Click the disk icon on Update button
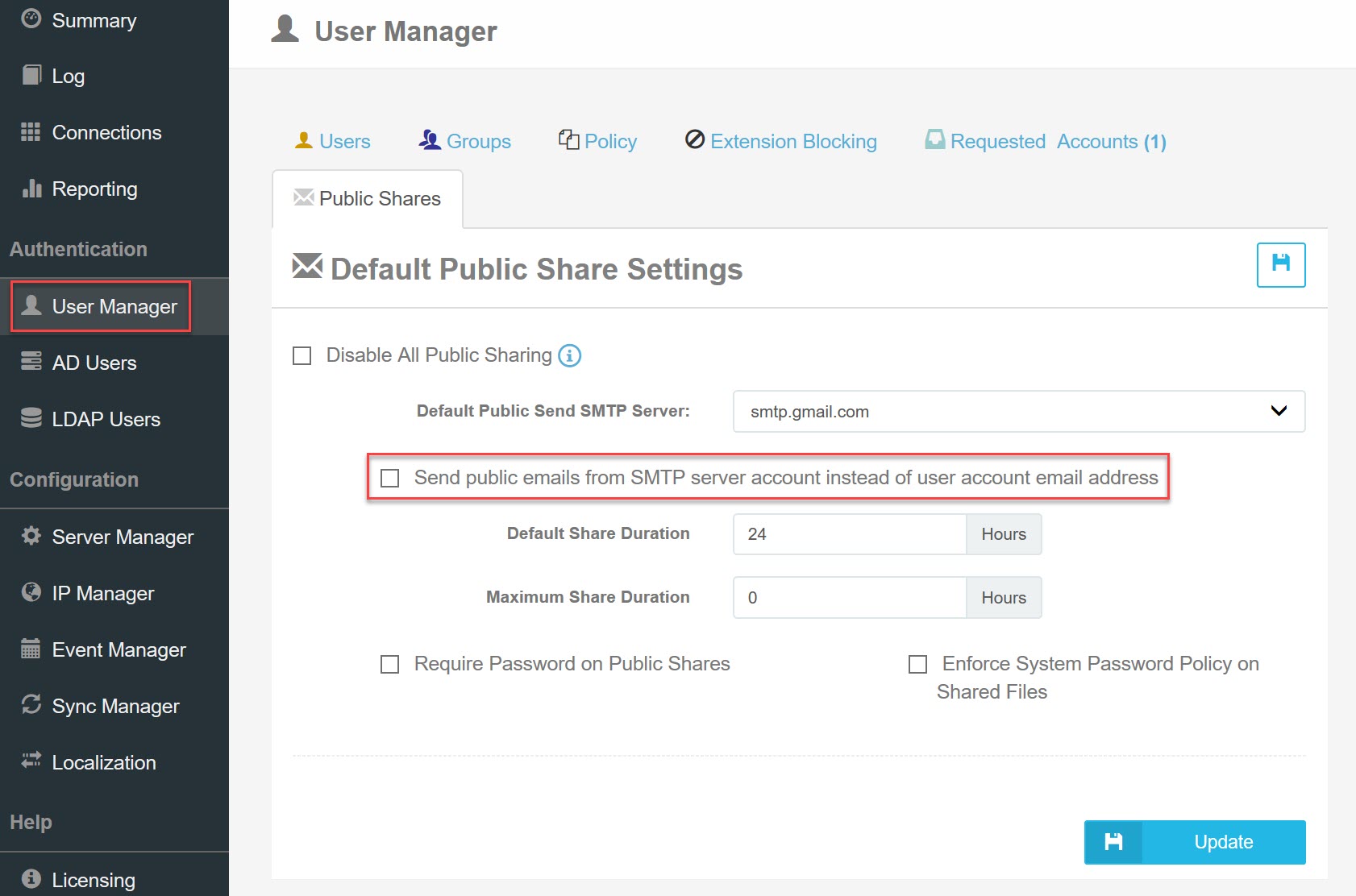Viewport: 1356px width, 896px height. pyautogui.click(x=1113, y=842)
